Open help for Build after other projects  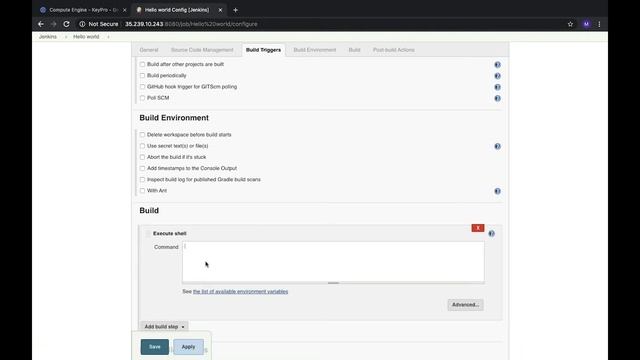[x=497, y=64]
